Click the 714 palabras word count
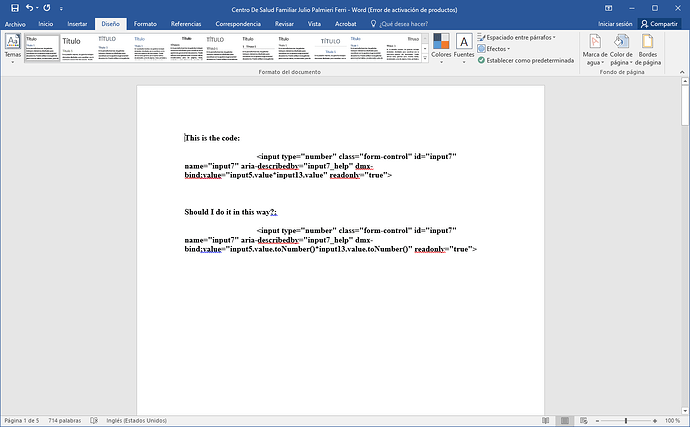690x427 pixels. [65, 420]
